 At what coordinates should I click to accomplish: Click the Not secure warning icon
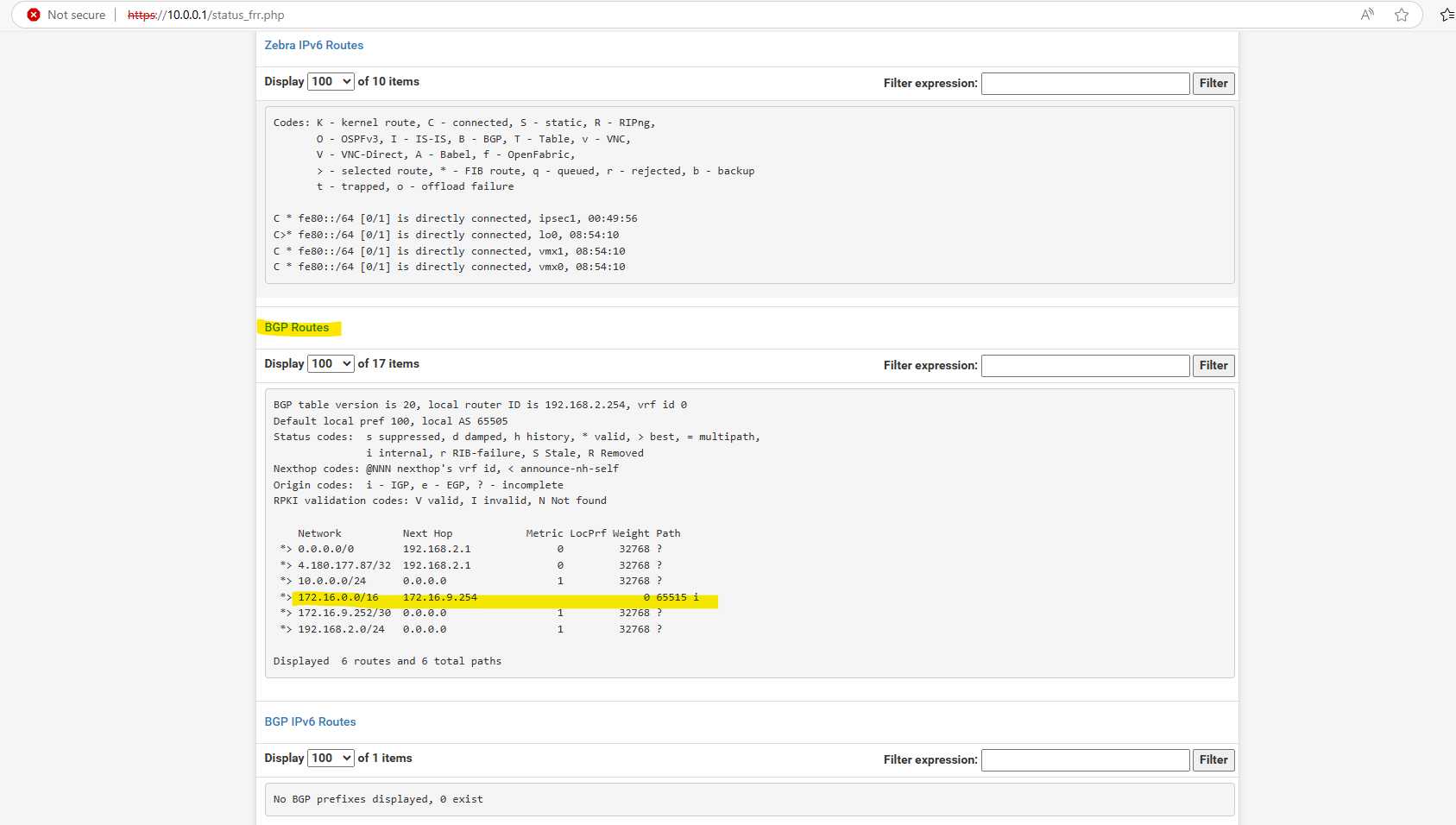pyautogui.click(x=34, y=15)
